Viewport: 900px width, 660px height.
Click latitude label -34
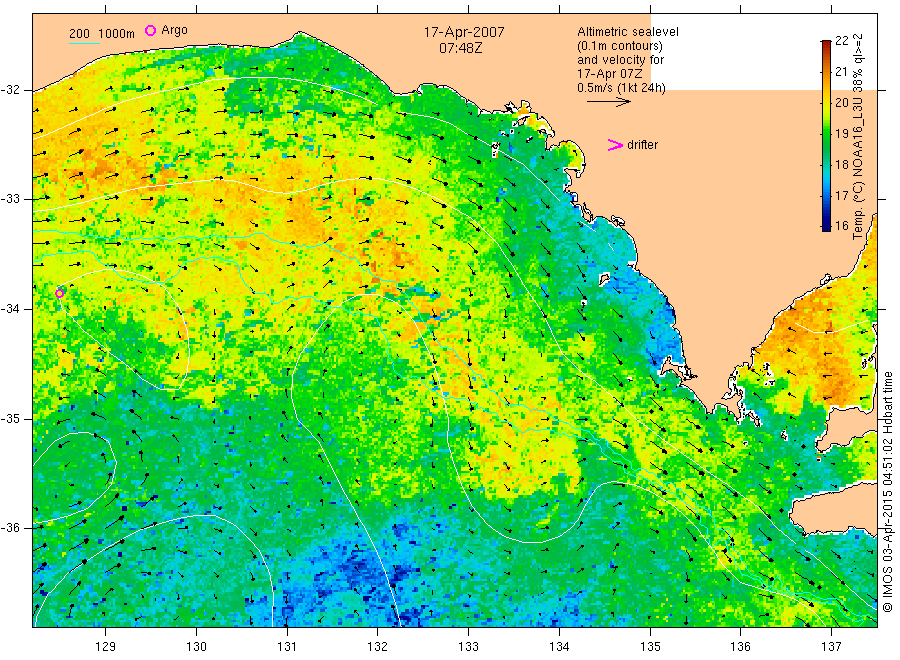[10, 309]
